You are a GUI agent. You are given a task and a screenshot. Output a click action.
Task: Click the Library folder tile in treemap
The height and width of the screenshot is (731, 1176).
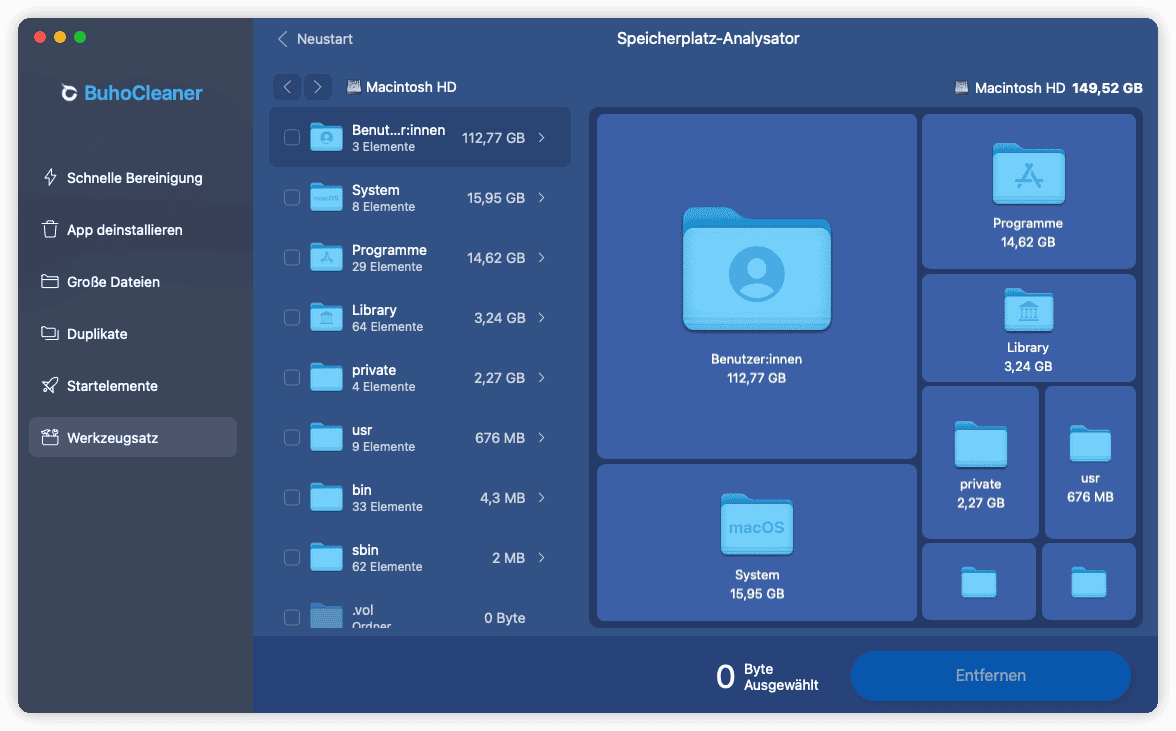(x=1028, y=328)
